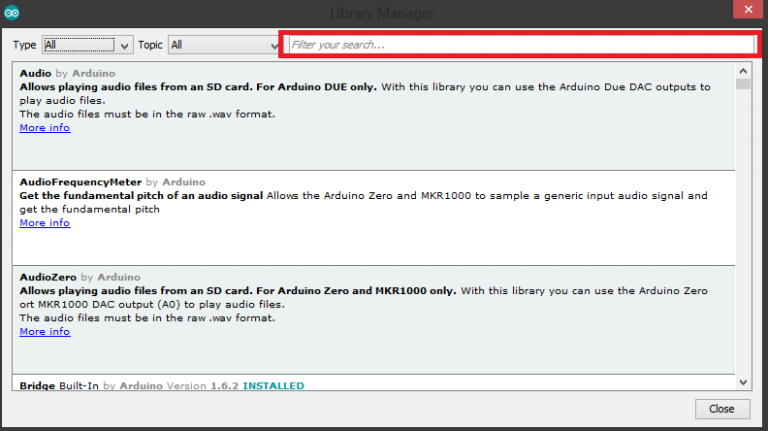Viewport: 768px width, 431px height.
Task: Click the library list scrollbar thumb
Action: tap(742, 85)
